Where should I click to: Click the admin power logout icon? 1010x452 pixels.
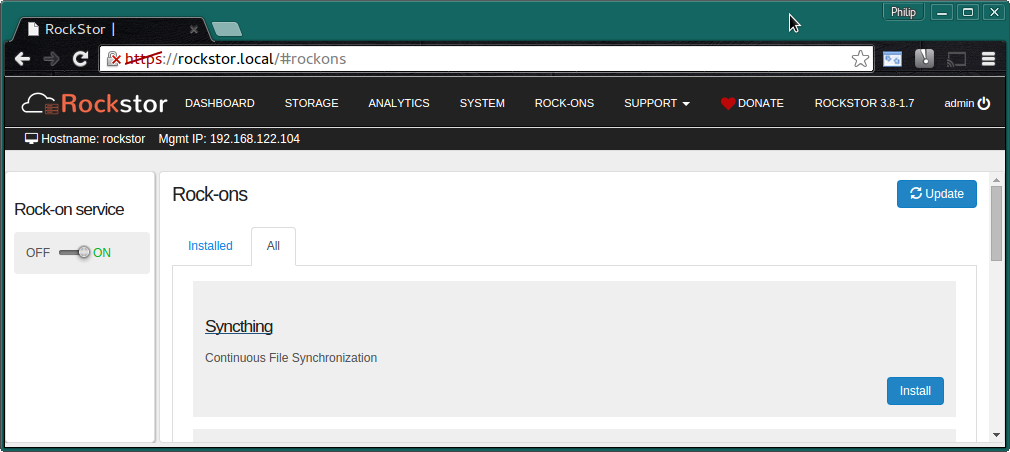(984, 103)
